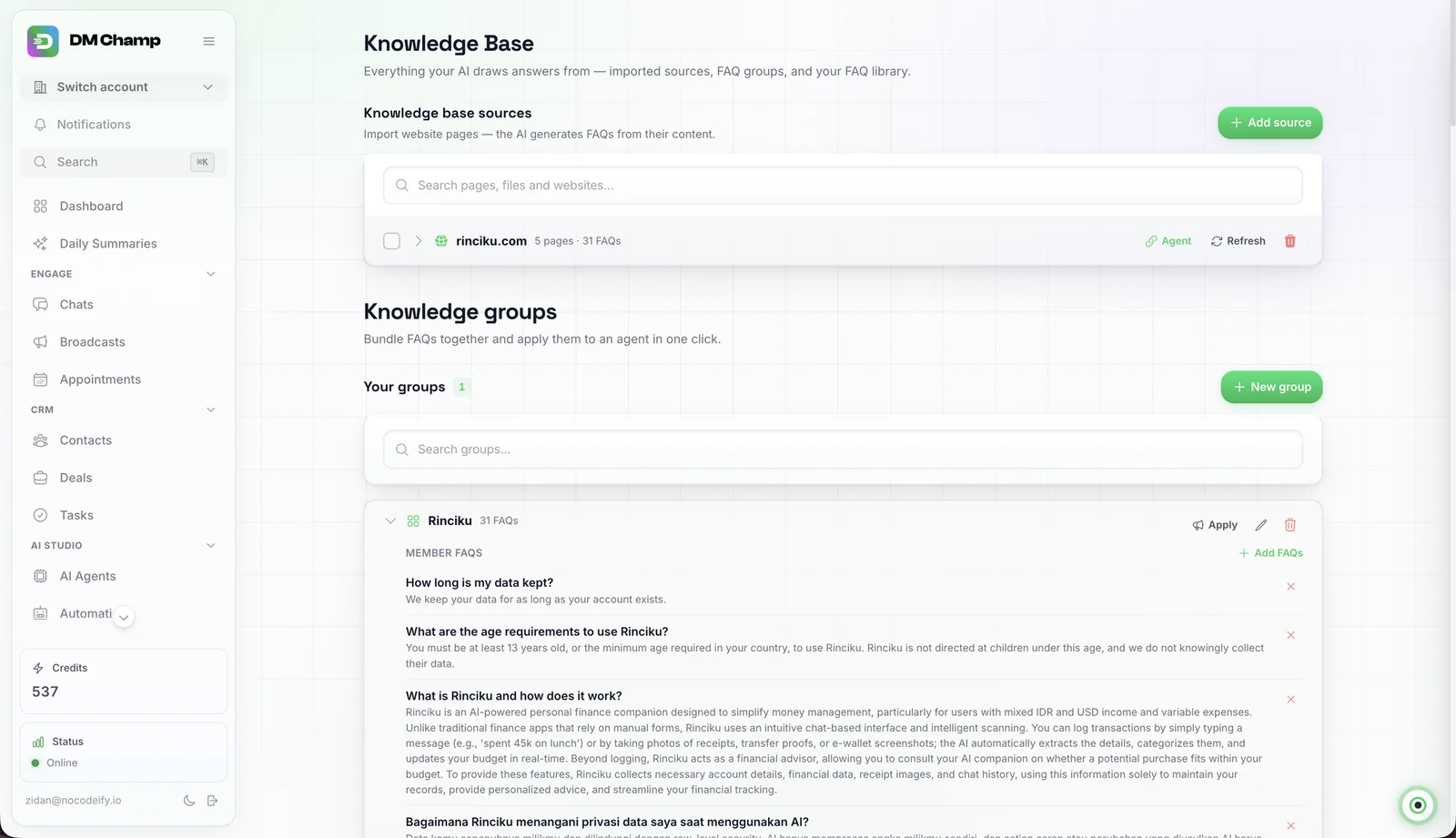The width and height of the screenshot is (1456, 838).
Task: Open Deals in the CRM section
Action: (x=124, y=478)
